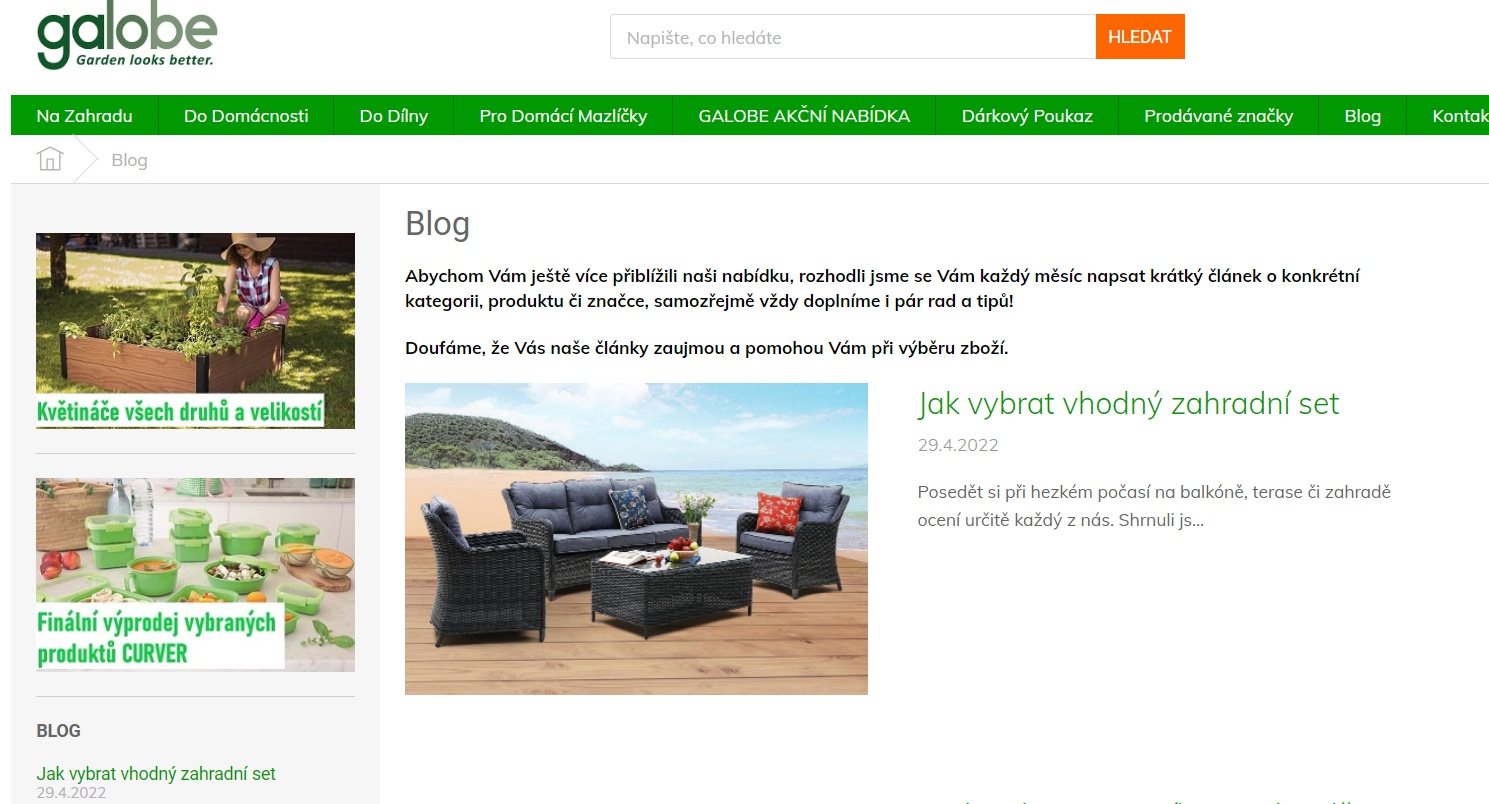Viewport: 1489px width, 804px height.
Task: Select the Blog menu item
Action: [1362, 116]
